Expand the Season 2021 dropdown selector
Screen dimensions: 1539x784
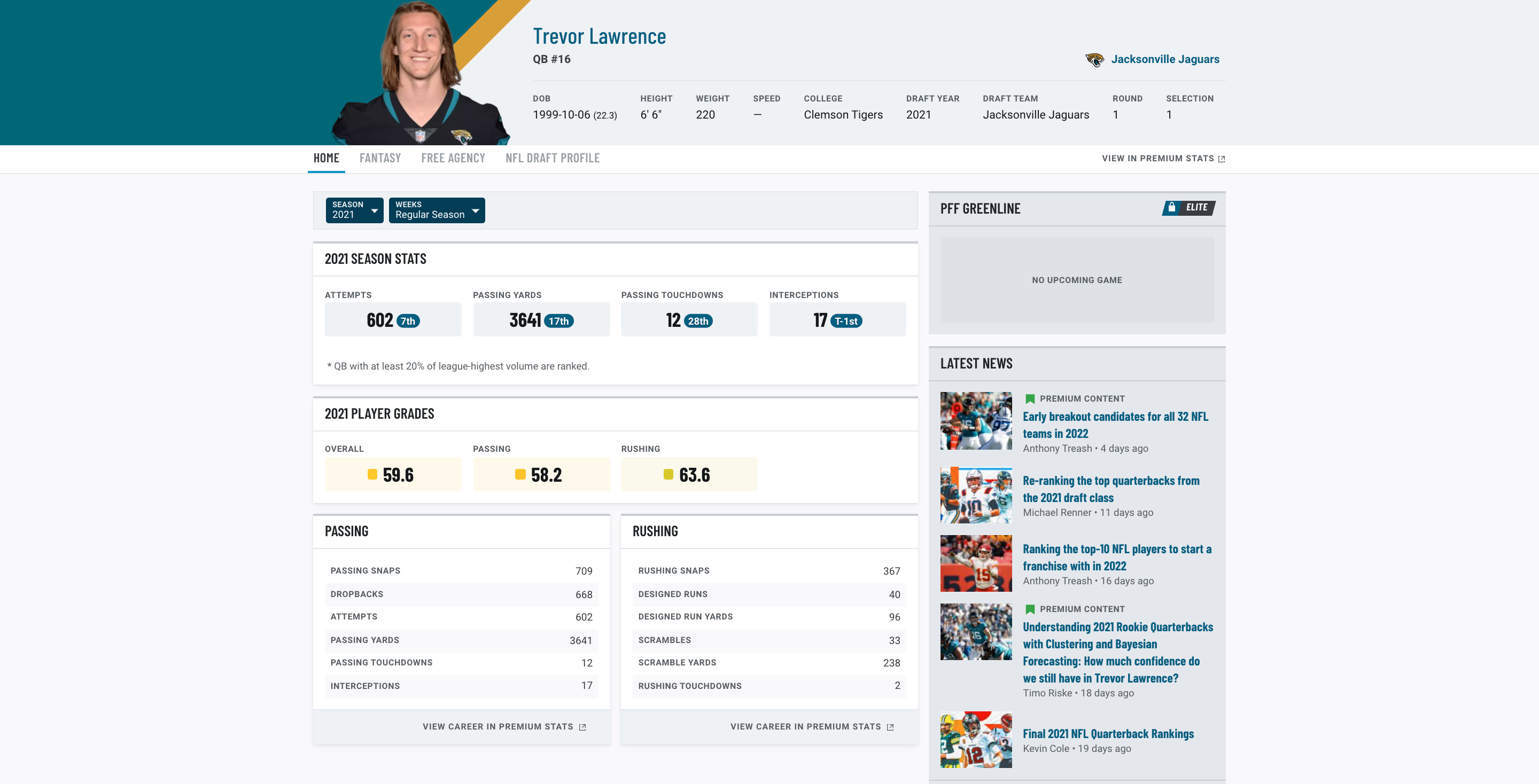point(354,210)
